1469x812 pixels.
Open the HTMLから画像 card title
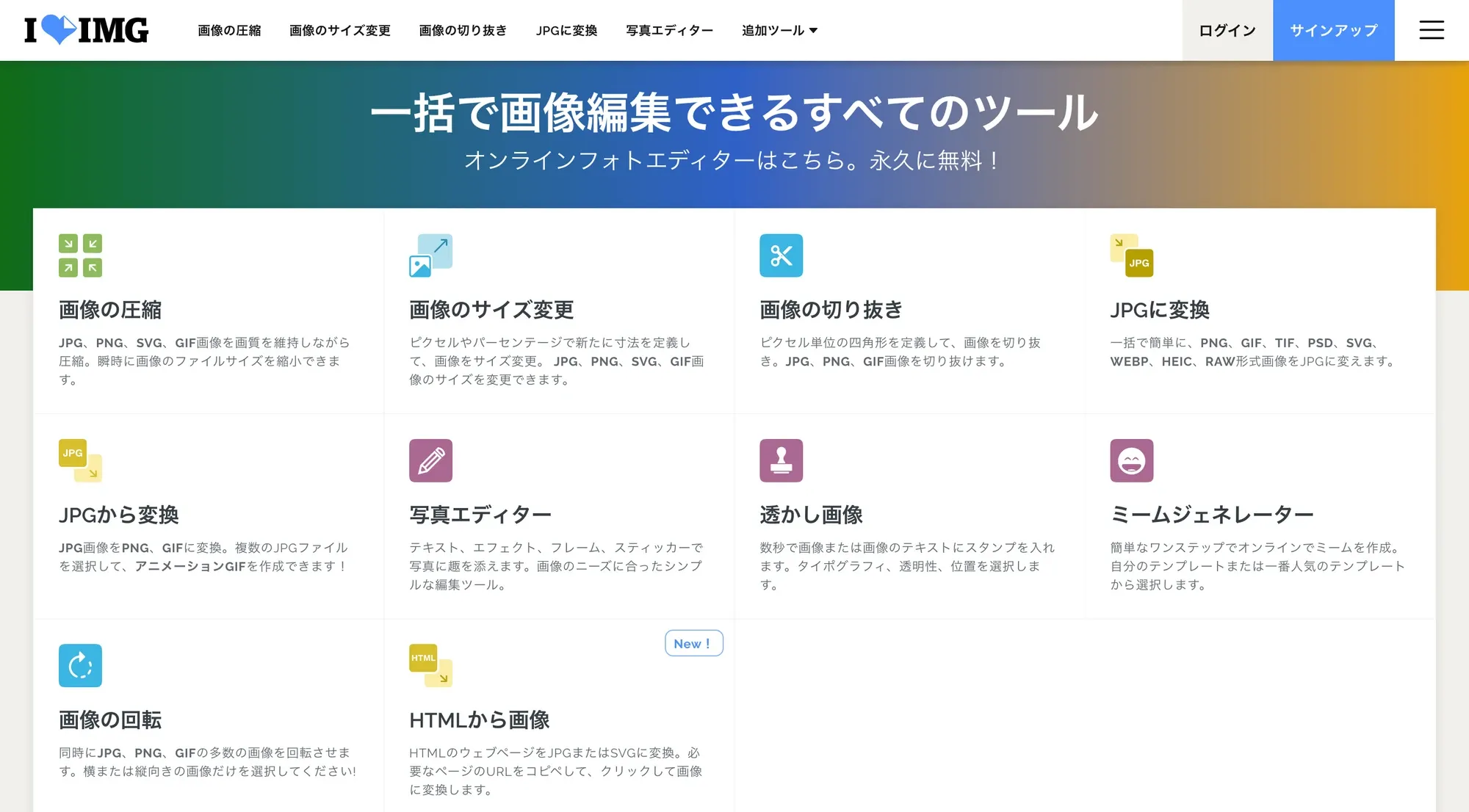pyautogui.click(x=480, y=719)
